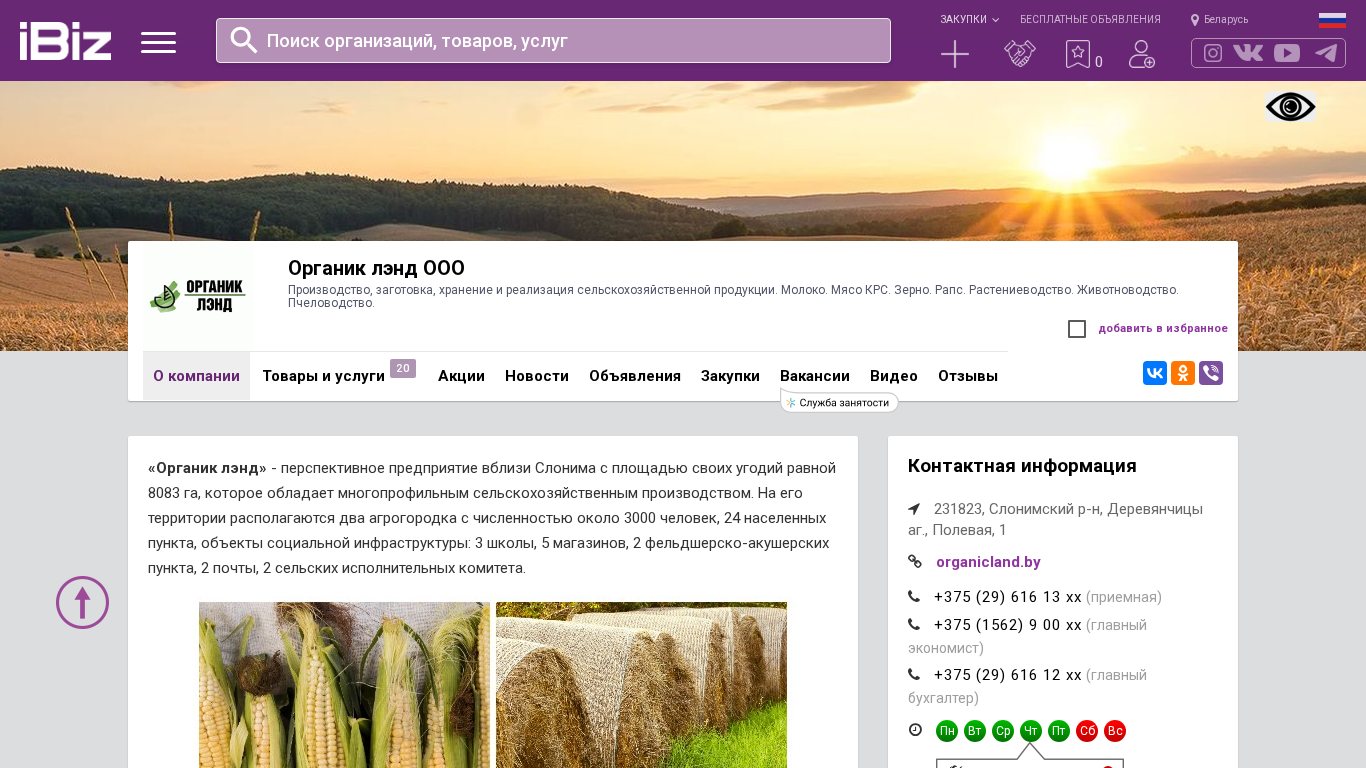Select Thursday (Чт) schedule circle
Image resolution: width=1366 pixels, height=768 pixels.
tap(1031, 731)
